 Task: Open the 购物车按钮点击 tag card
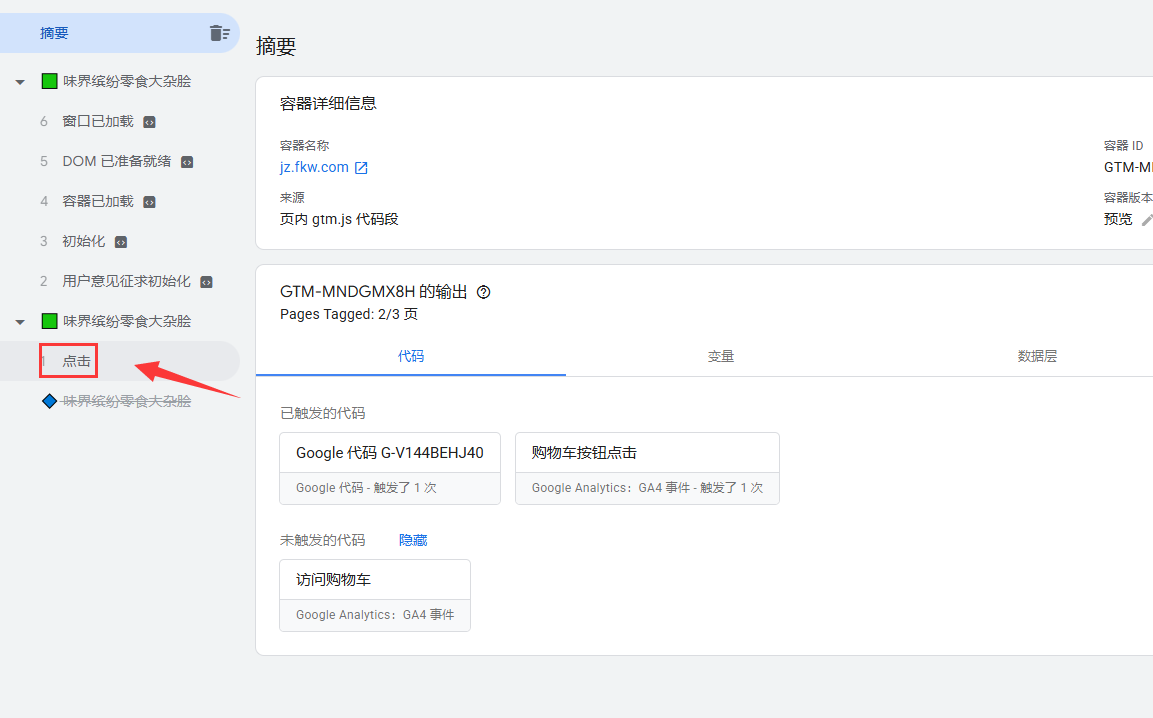pos(647,468)
